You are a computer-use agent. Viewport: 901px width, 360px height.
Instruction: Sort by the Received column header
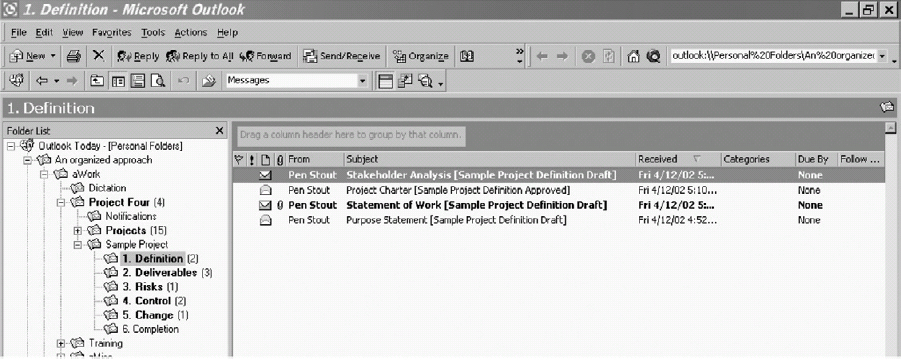677,159
